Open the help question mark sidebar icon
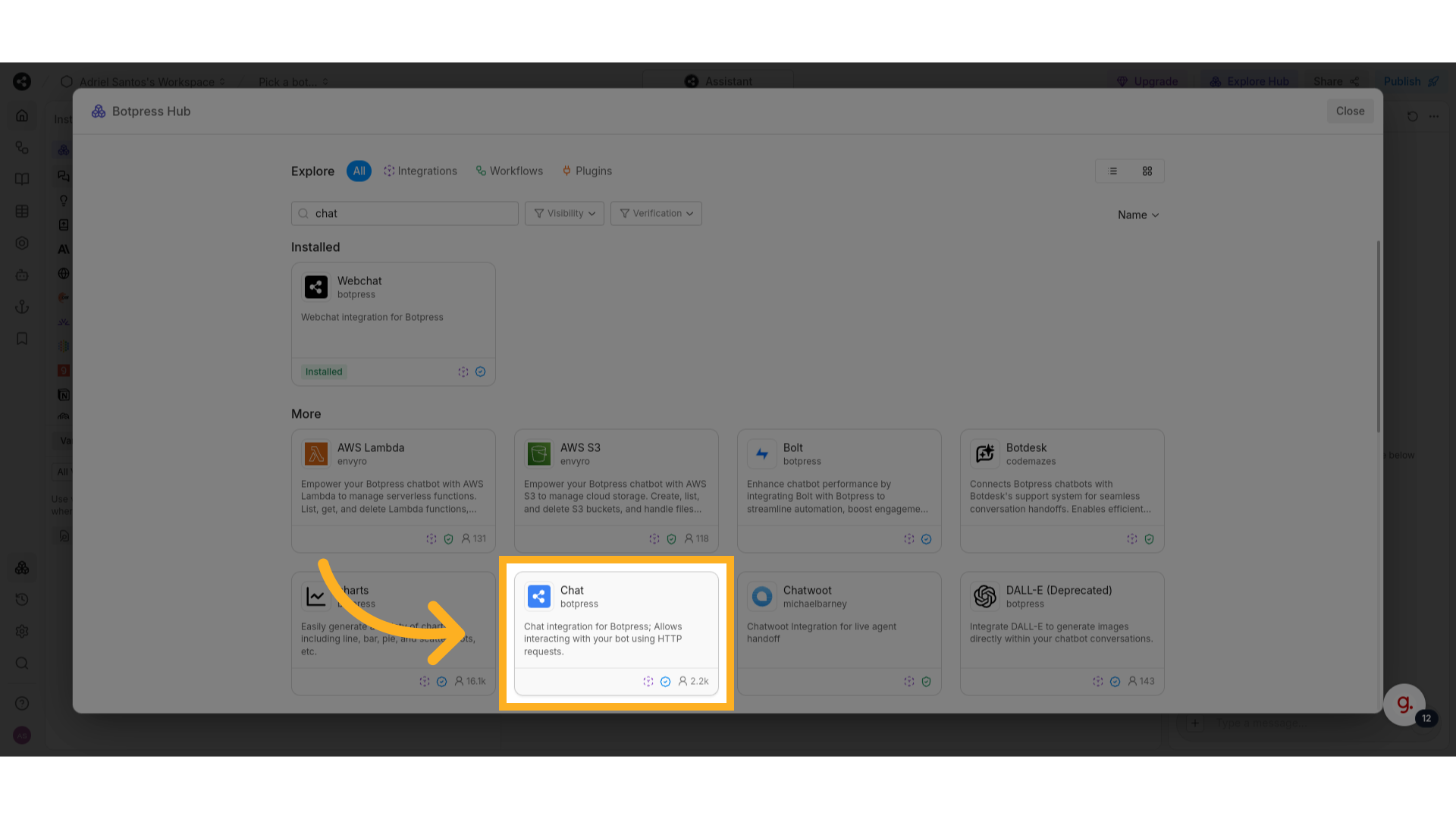 22,703
